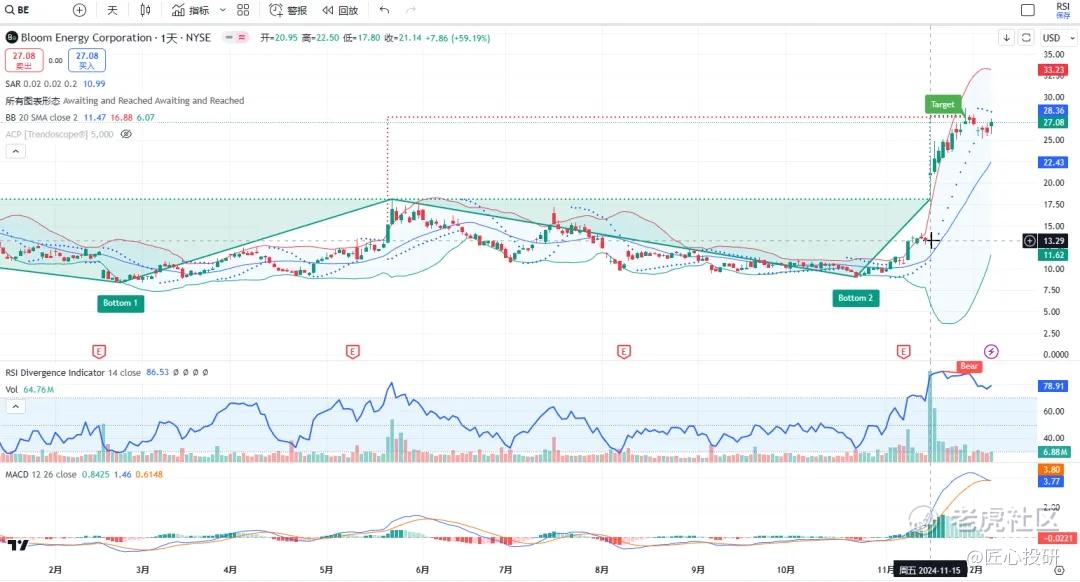
Task: Click plus icon beside 13.29 price
Action: [x=1029, y=240]
